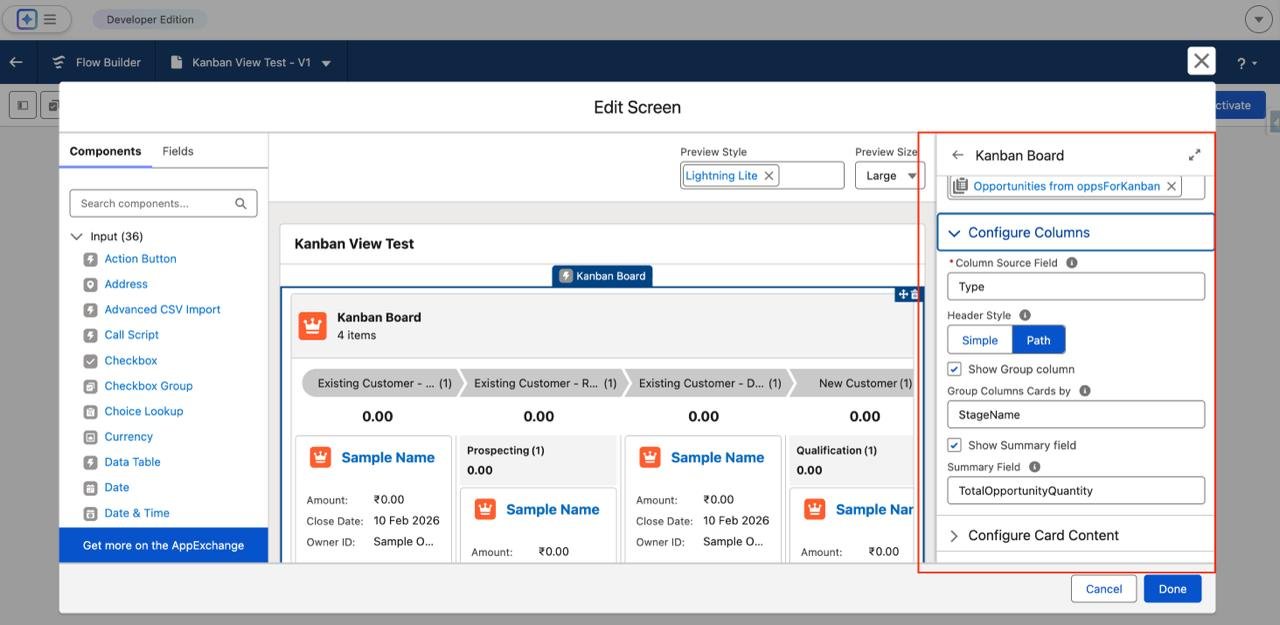Click the info icon beside Summary Field
This screenshot has width=1280, height=625.
(1034, 467)
